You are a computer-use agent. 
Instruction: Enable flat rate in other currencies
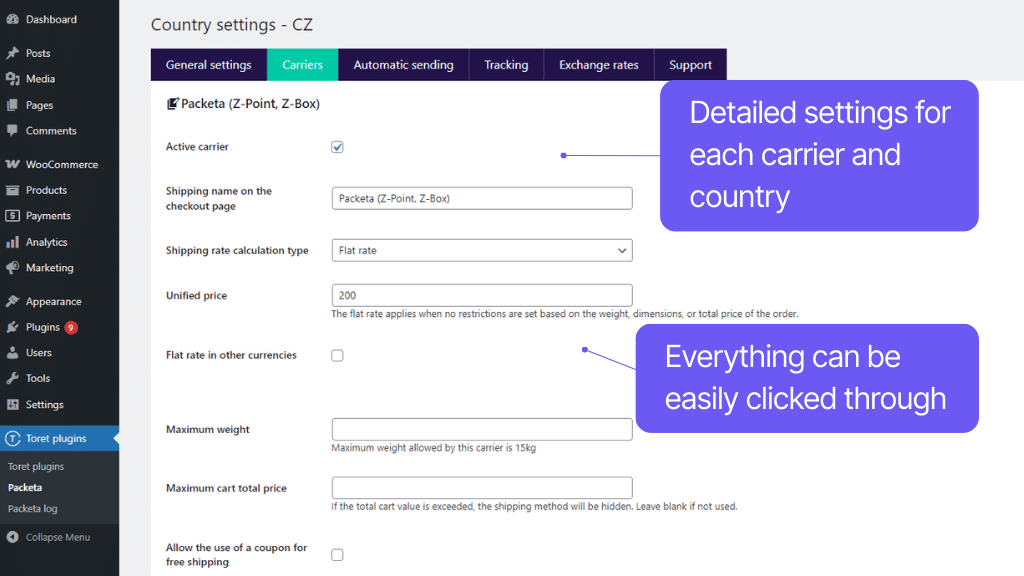click(x=337, y=354)
